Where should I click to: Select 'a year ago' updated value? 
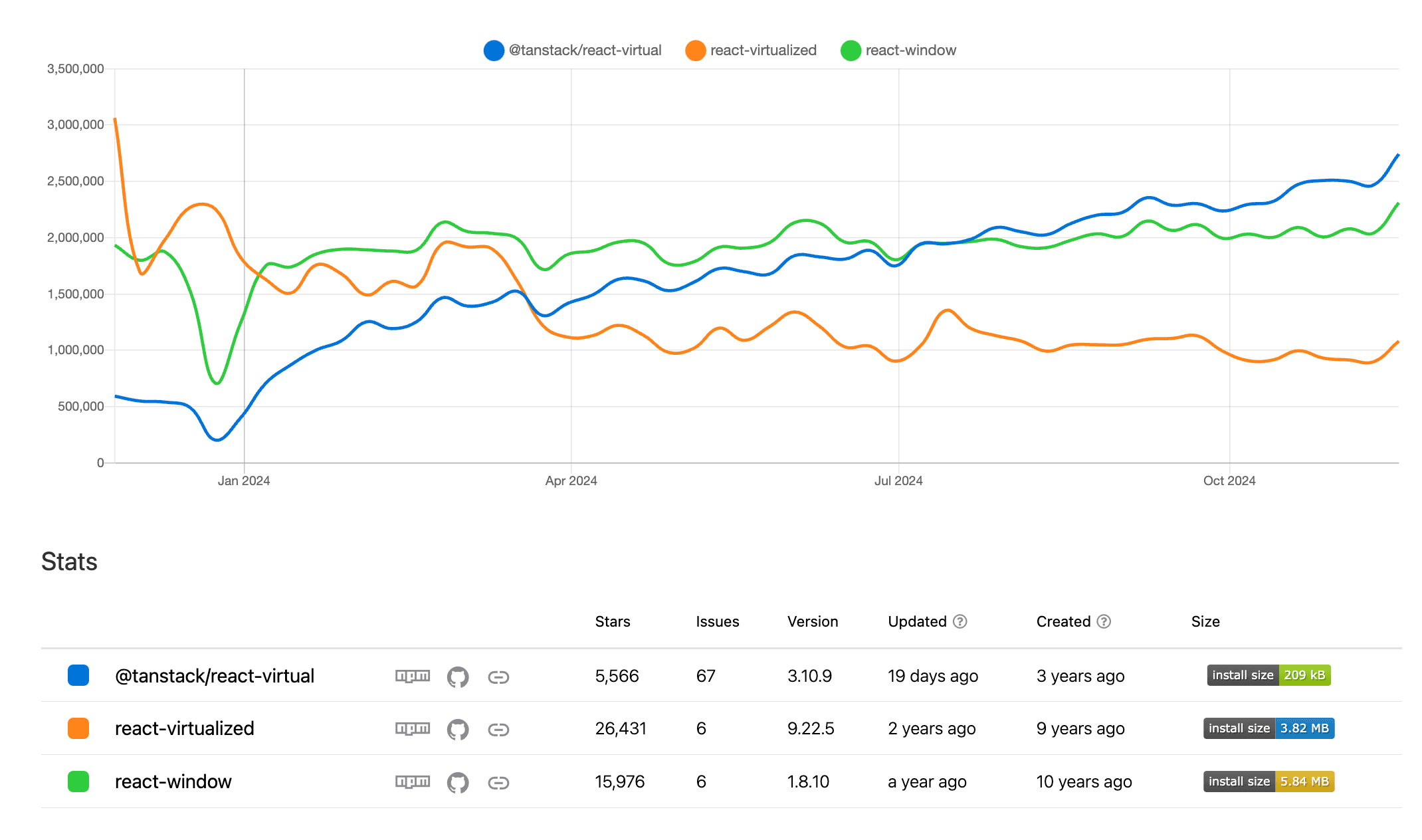[x=927, y=782]
